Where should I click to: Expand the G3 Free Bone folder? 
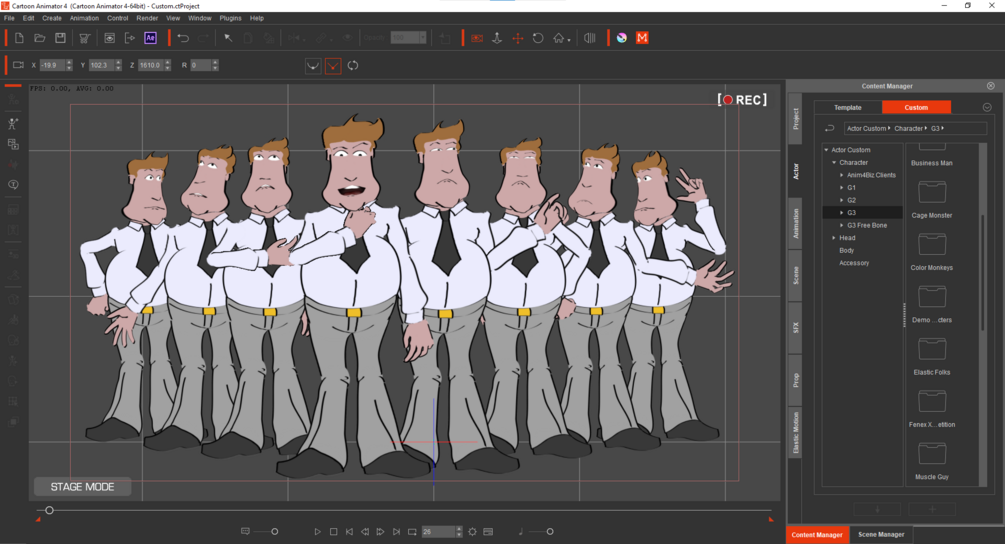coord(842,226)
